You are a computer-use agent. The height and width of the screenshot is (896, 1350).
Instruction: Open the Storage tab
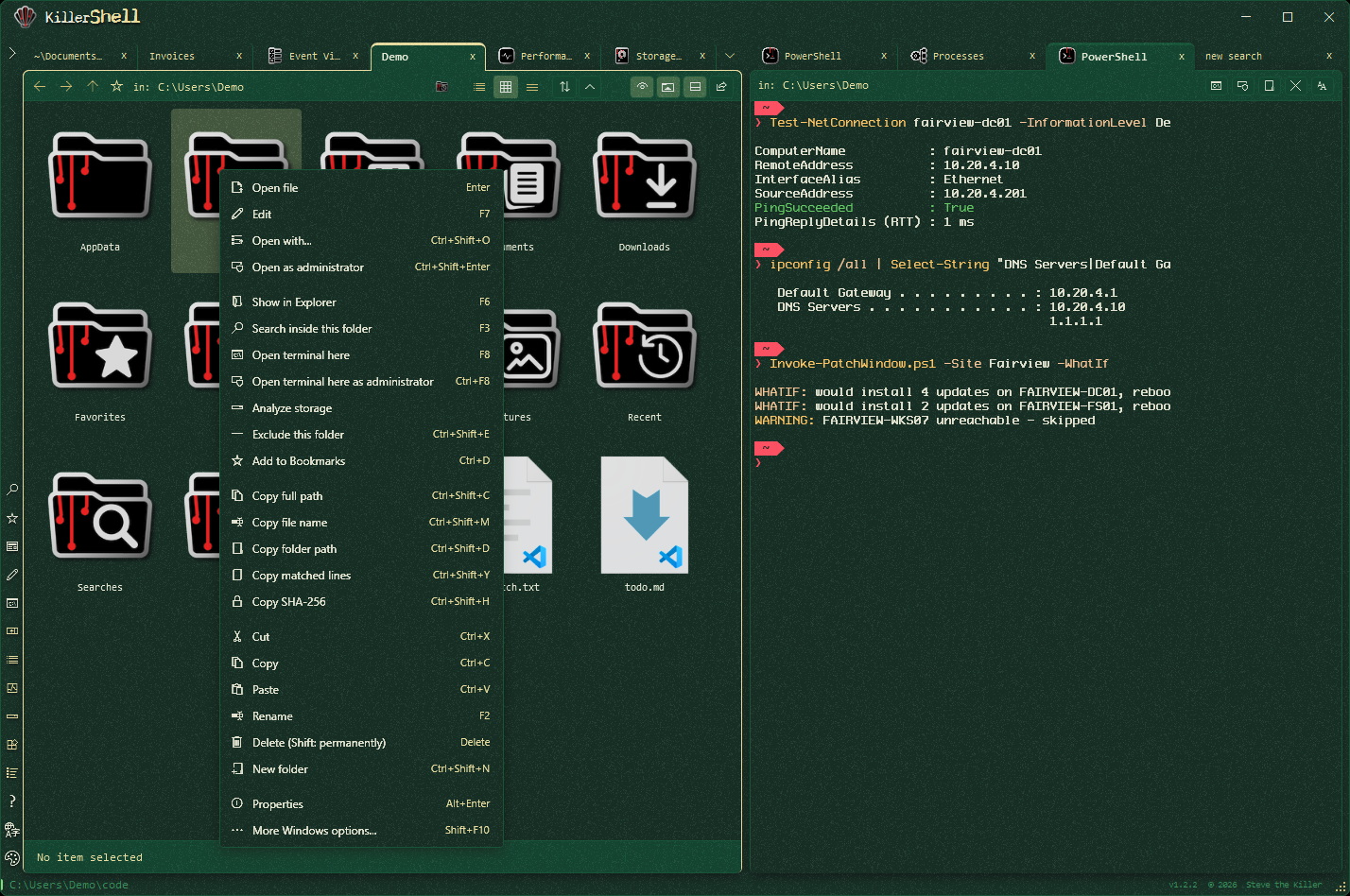(x=660, y=56)
